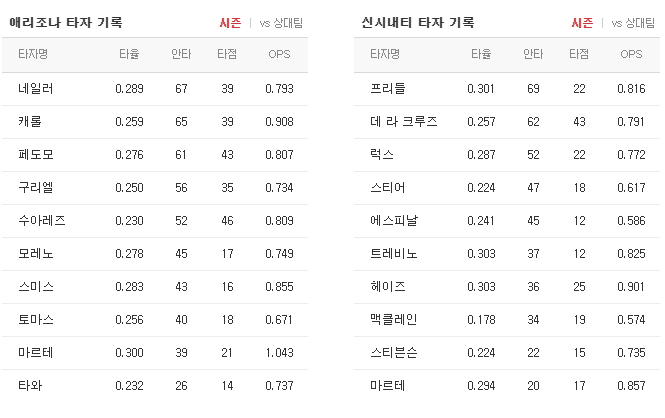
Task: Switch to vs 상대팀 in 신시내티 table
Action: pos(633,23)
